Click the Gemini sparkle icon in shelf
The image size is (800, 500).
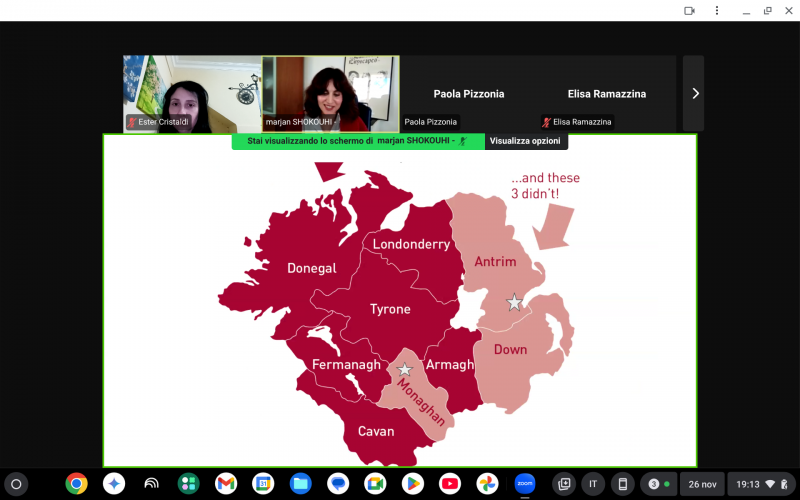tap(114, 484)
